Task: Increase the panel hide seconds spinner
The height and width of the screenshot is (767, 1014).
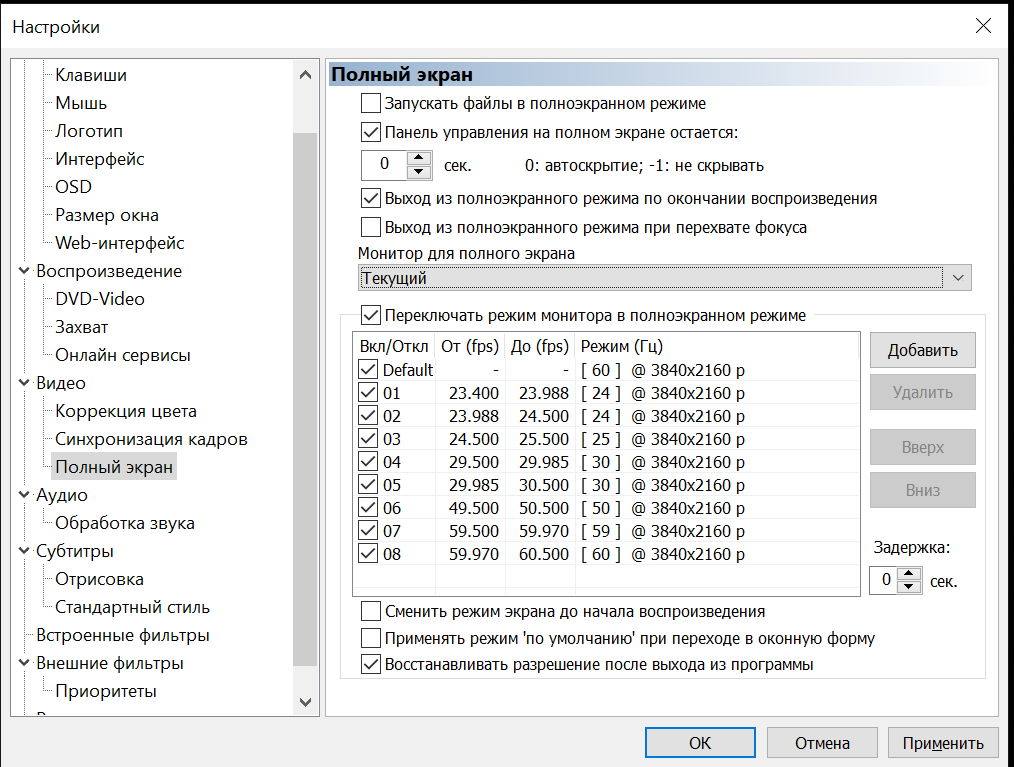Action: coord(419,158)
